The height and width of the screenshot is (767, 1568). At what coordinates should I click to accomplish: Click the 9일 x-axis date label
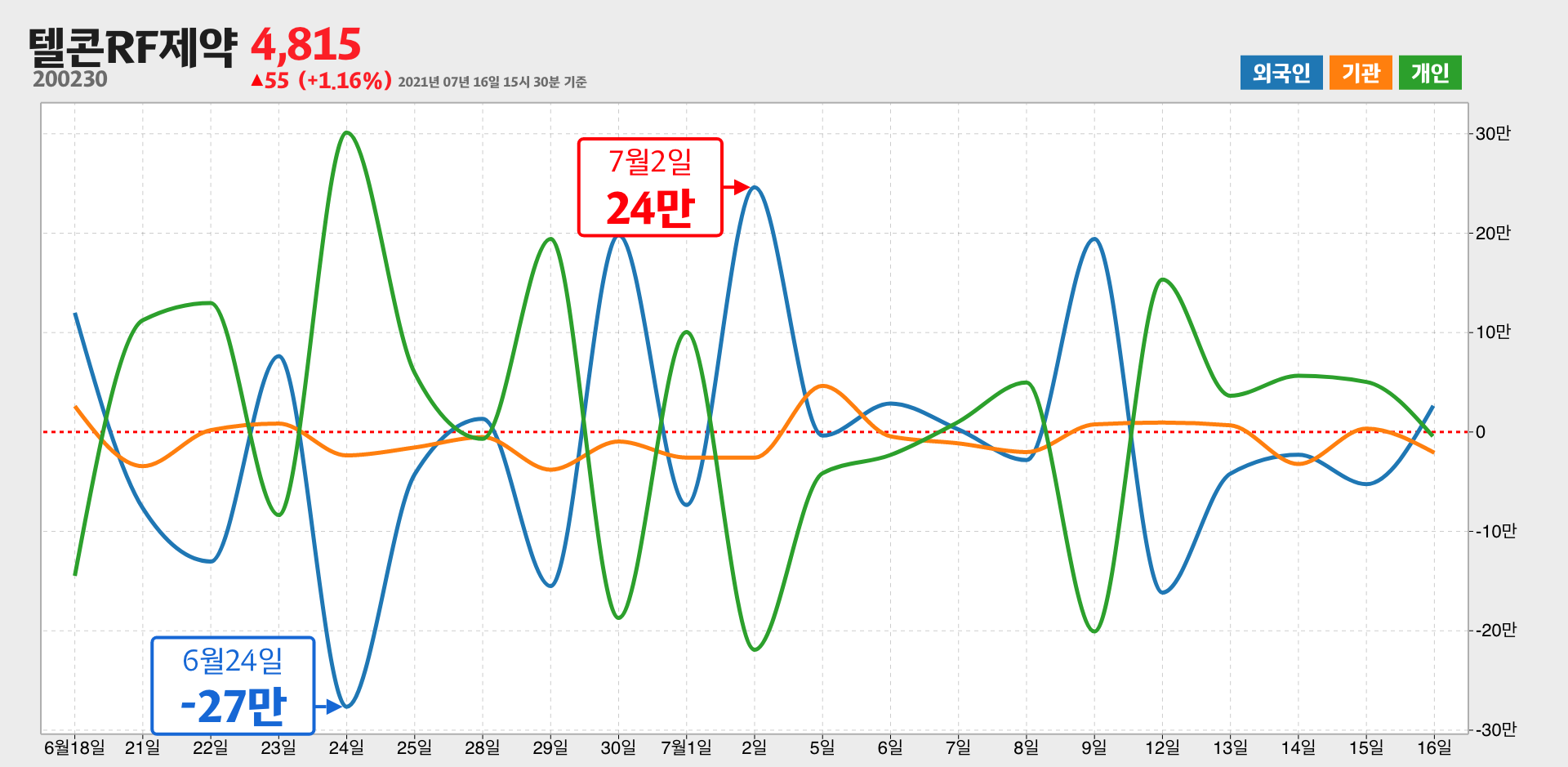(x=1094, y=747)
